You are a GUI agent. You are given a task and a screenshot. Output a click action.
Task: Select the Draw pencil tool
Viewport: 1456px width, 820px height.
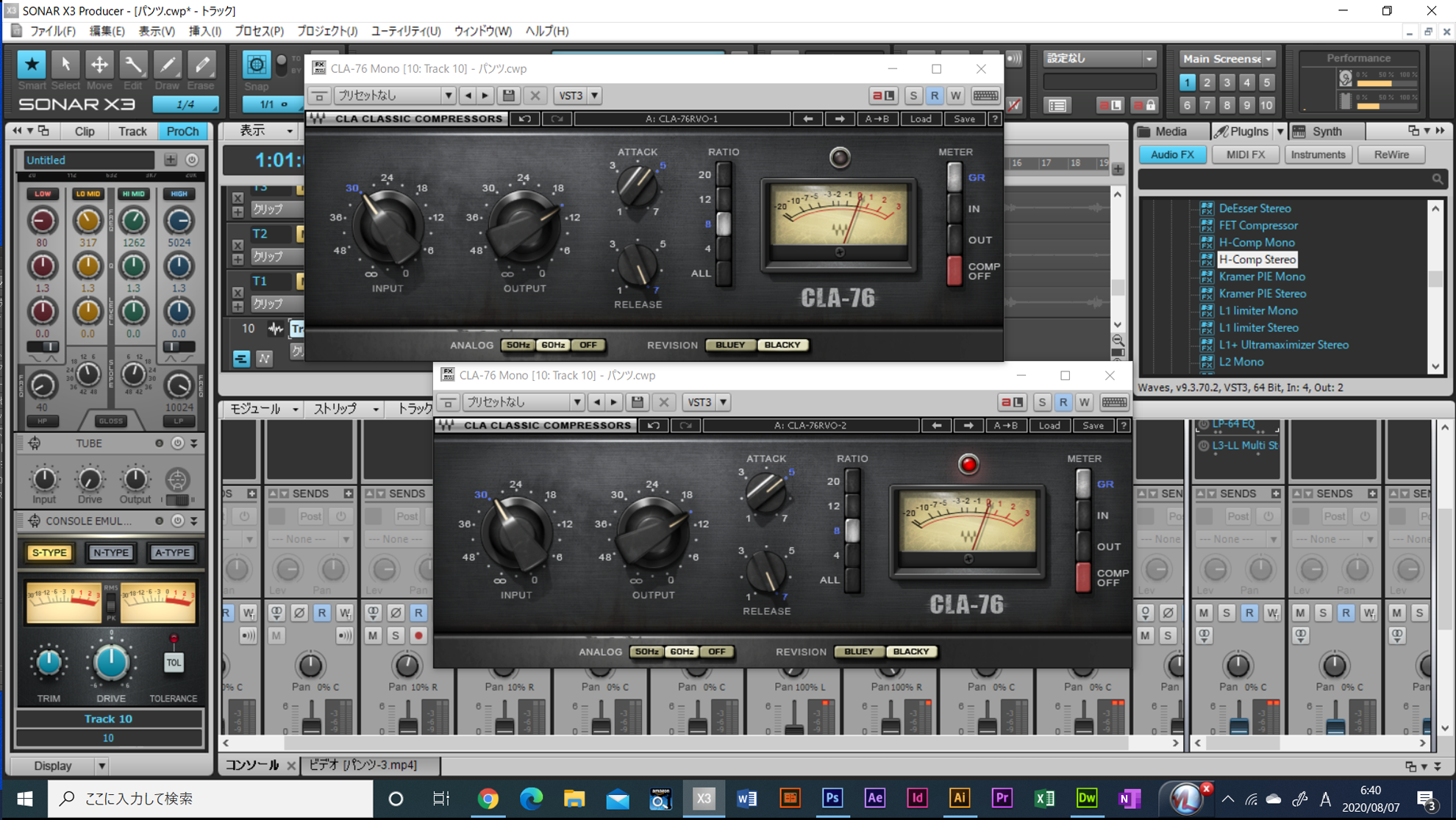[167, 65]
